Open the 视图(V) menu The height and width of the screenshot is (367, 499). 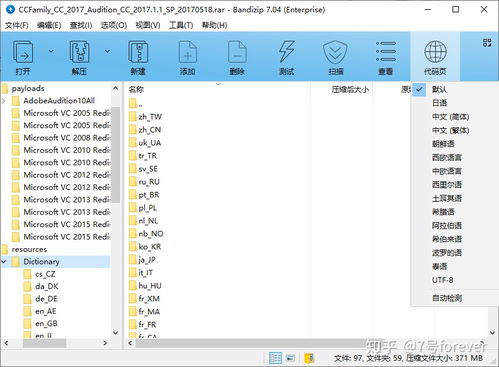(x=148, y=25)
